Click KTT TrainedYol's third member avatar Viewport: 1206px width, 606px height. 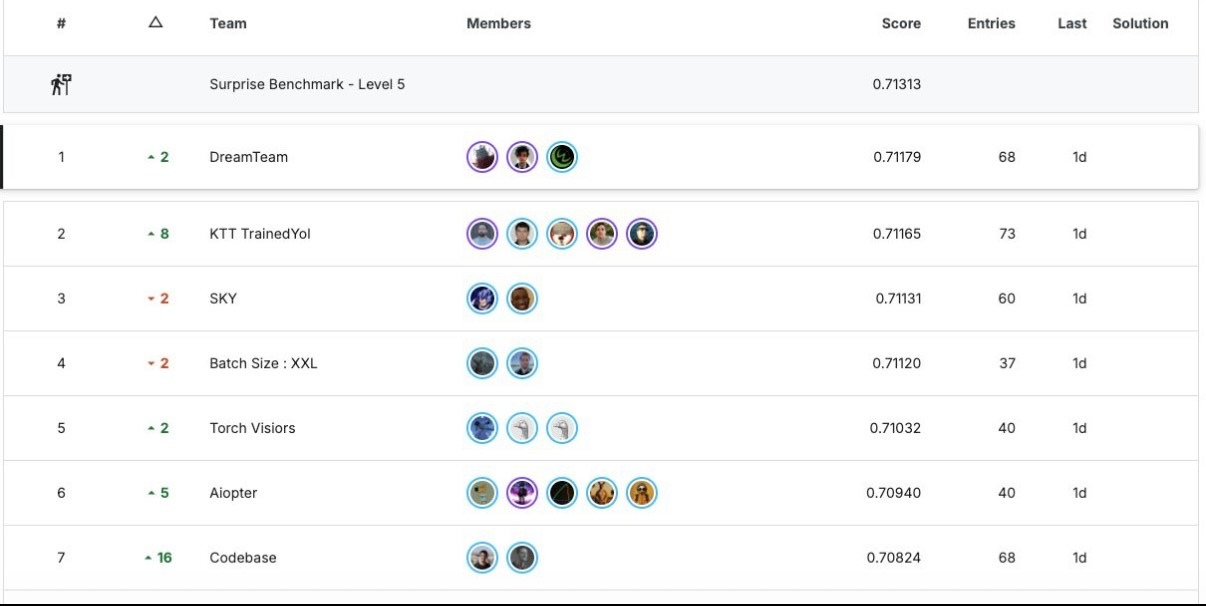click(562, 234)
